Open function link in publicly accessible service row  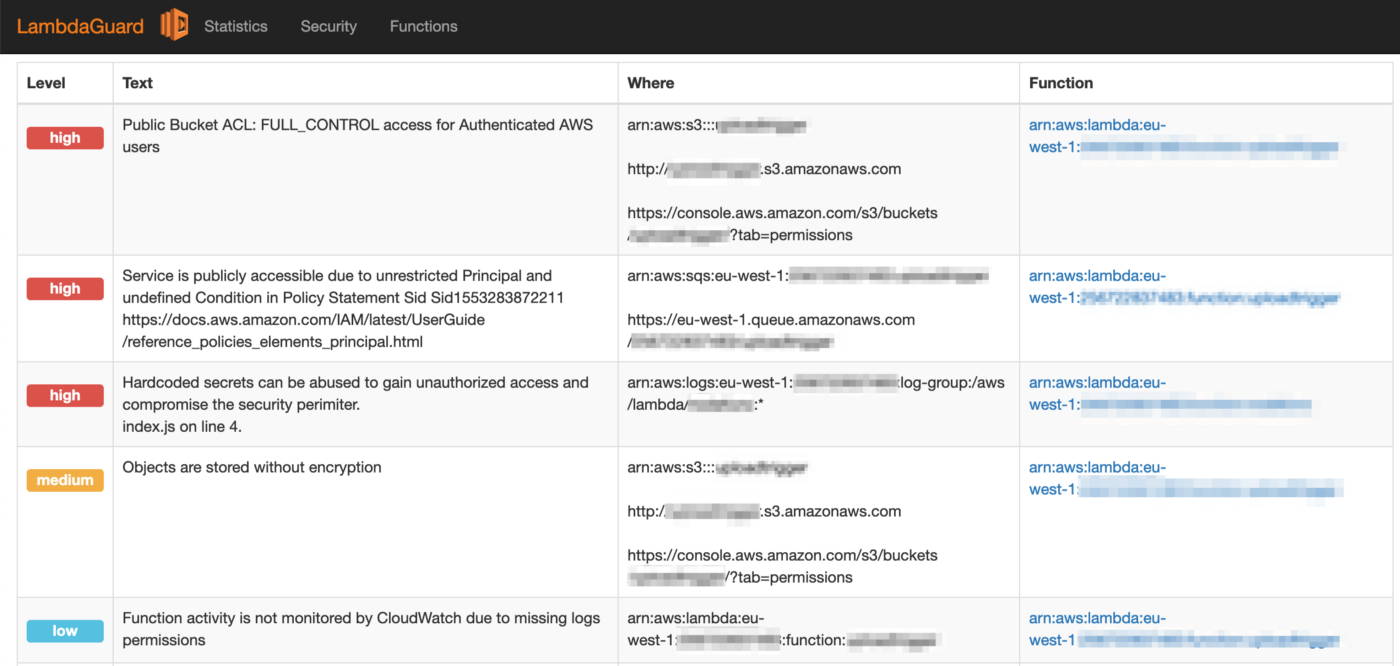coord(1184,287)
